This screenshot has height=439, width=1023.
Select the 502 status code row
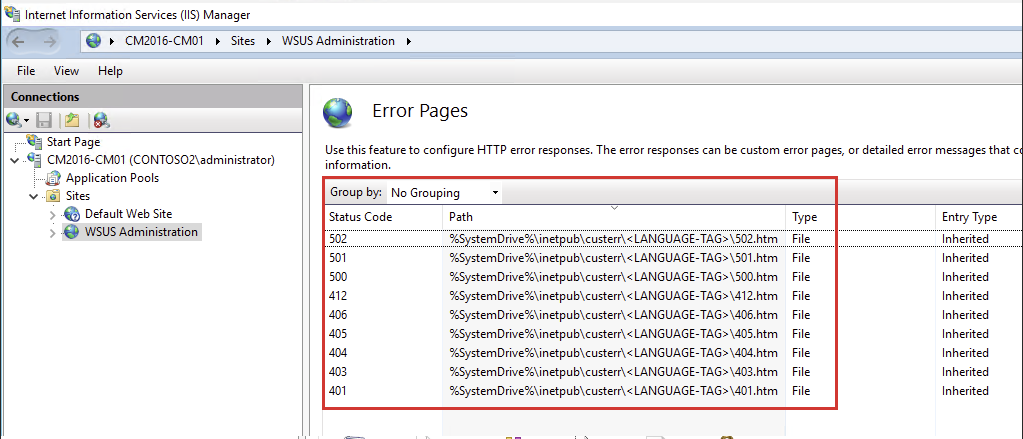coord(673,239)
